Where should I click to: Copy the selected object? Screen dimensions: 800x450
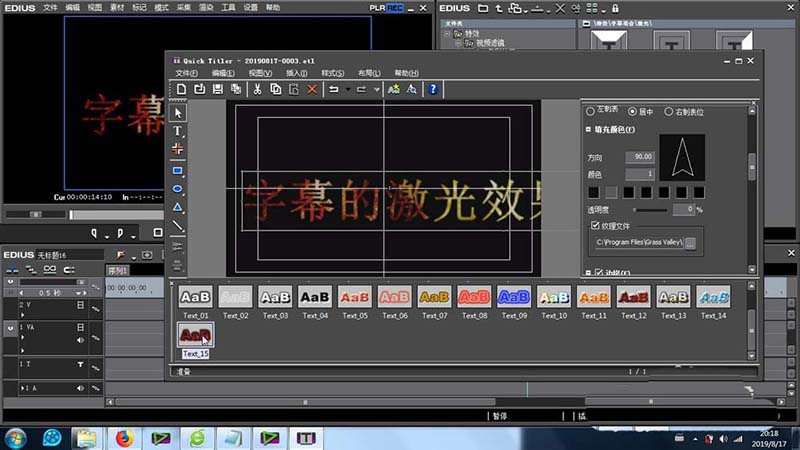pyautogui.click(x=276, y=89)
